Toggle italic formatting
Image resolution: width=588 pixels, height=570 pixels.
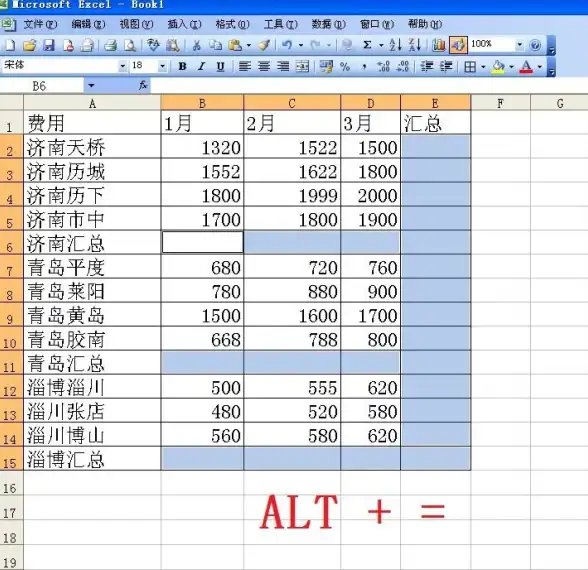[201, 67]
